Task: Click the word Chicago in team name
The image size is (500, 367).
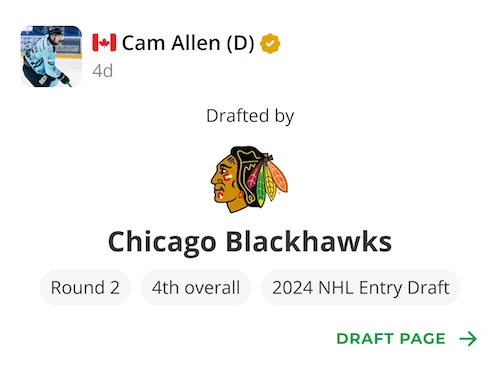Action: coord(162,242)
